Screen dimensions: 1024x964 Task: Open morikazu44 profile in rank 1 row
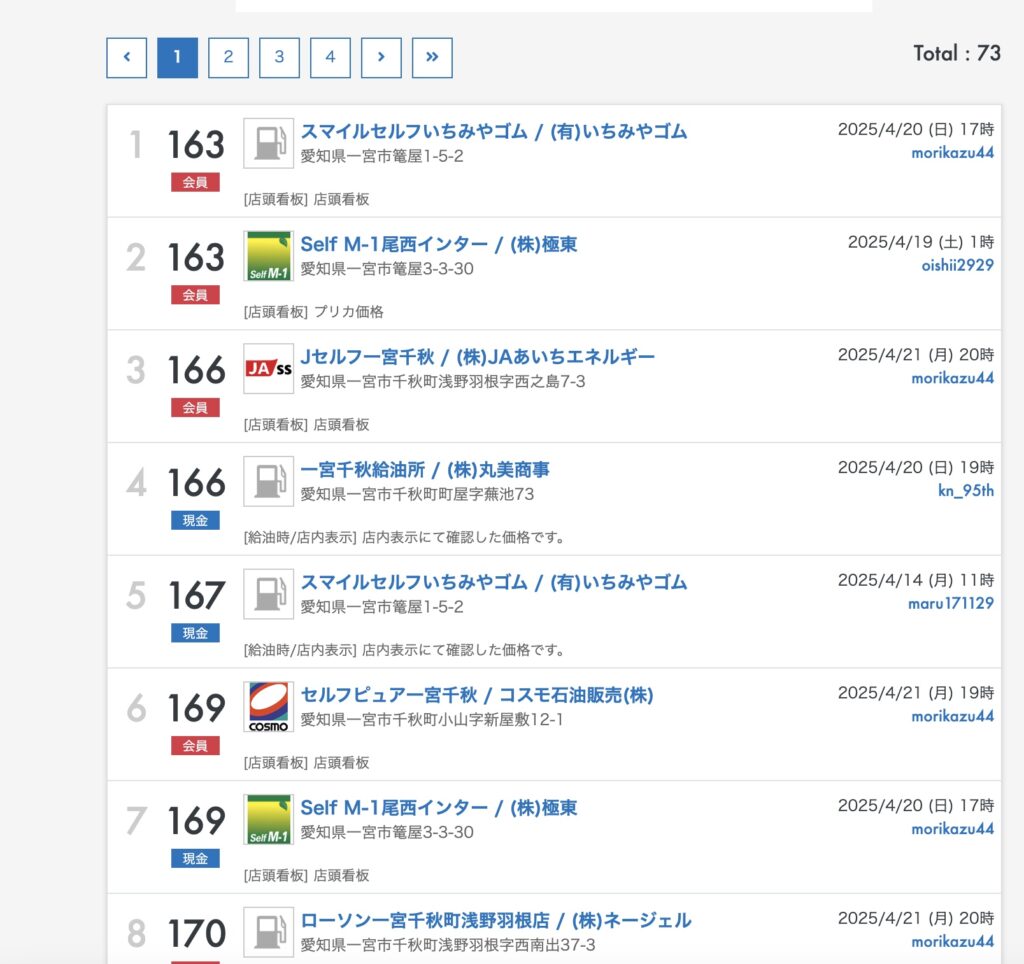(953, 153)
